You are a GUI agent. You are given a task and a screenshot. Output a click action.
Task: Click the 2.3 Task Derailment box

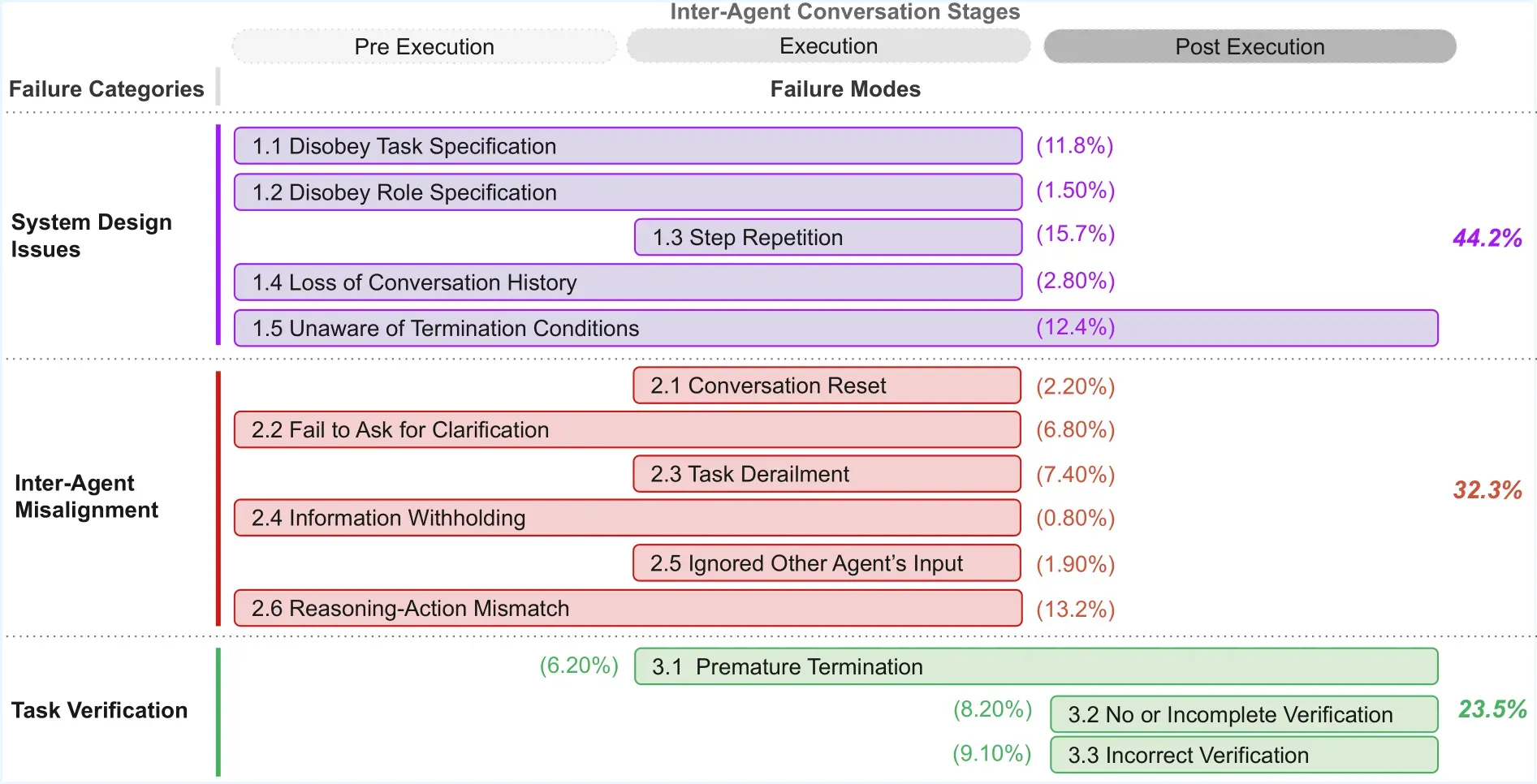tap(827, 474)
